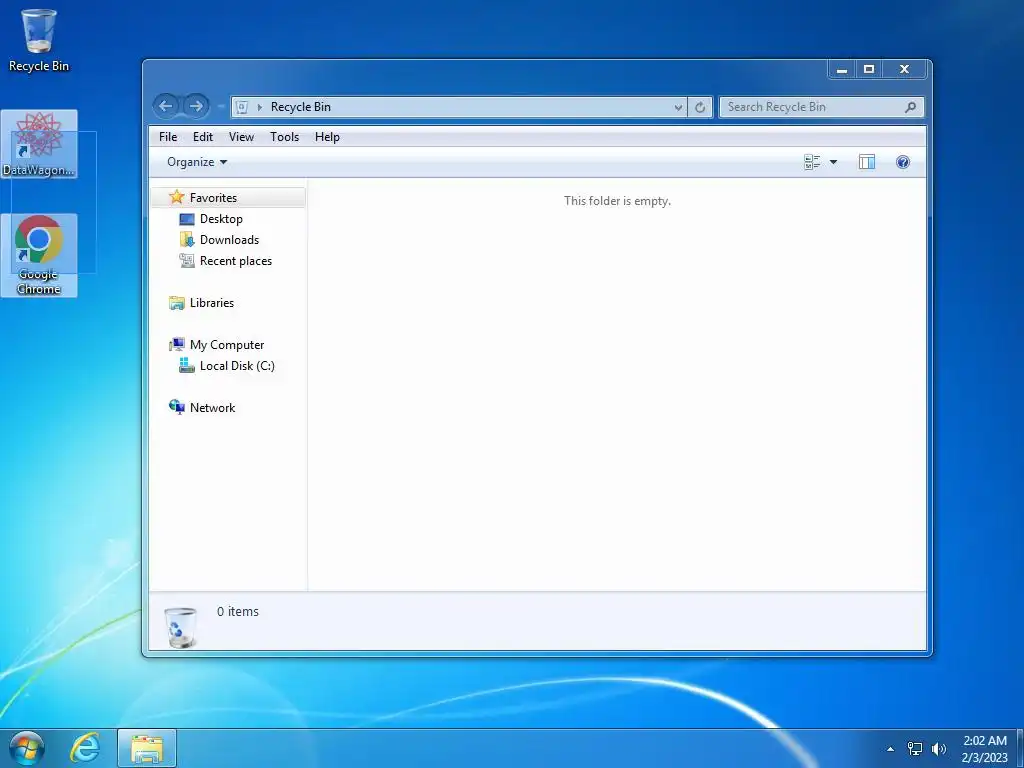
Task: Launch Internet Explorer from taskbar
Action: pos(85,748)
